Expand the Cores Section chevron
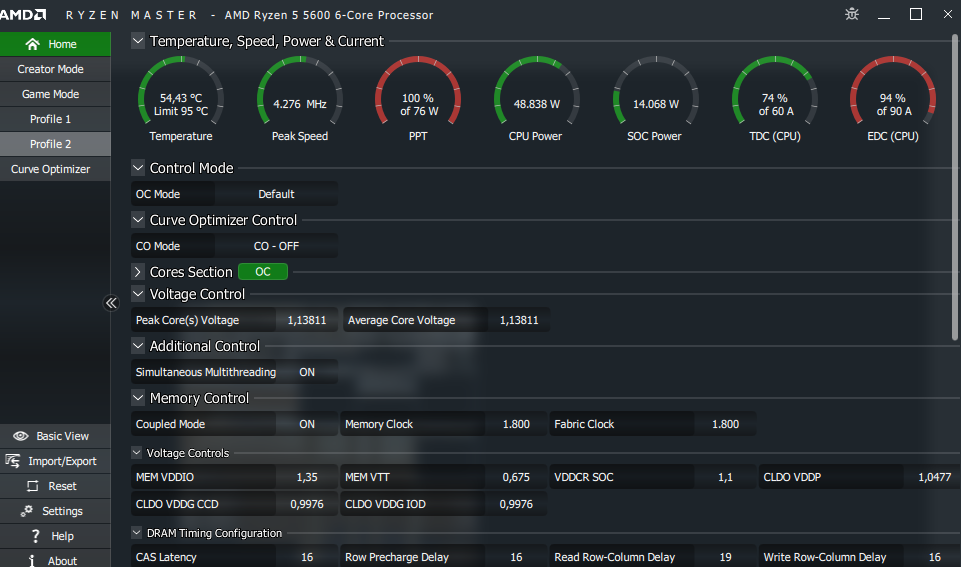 point(138,272)
